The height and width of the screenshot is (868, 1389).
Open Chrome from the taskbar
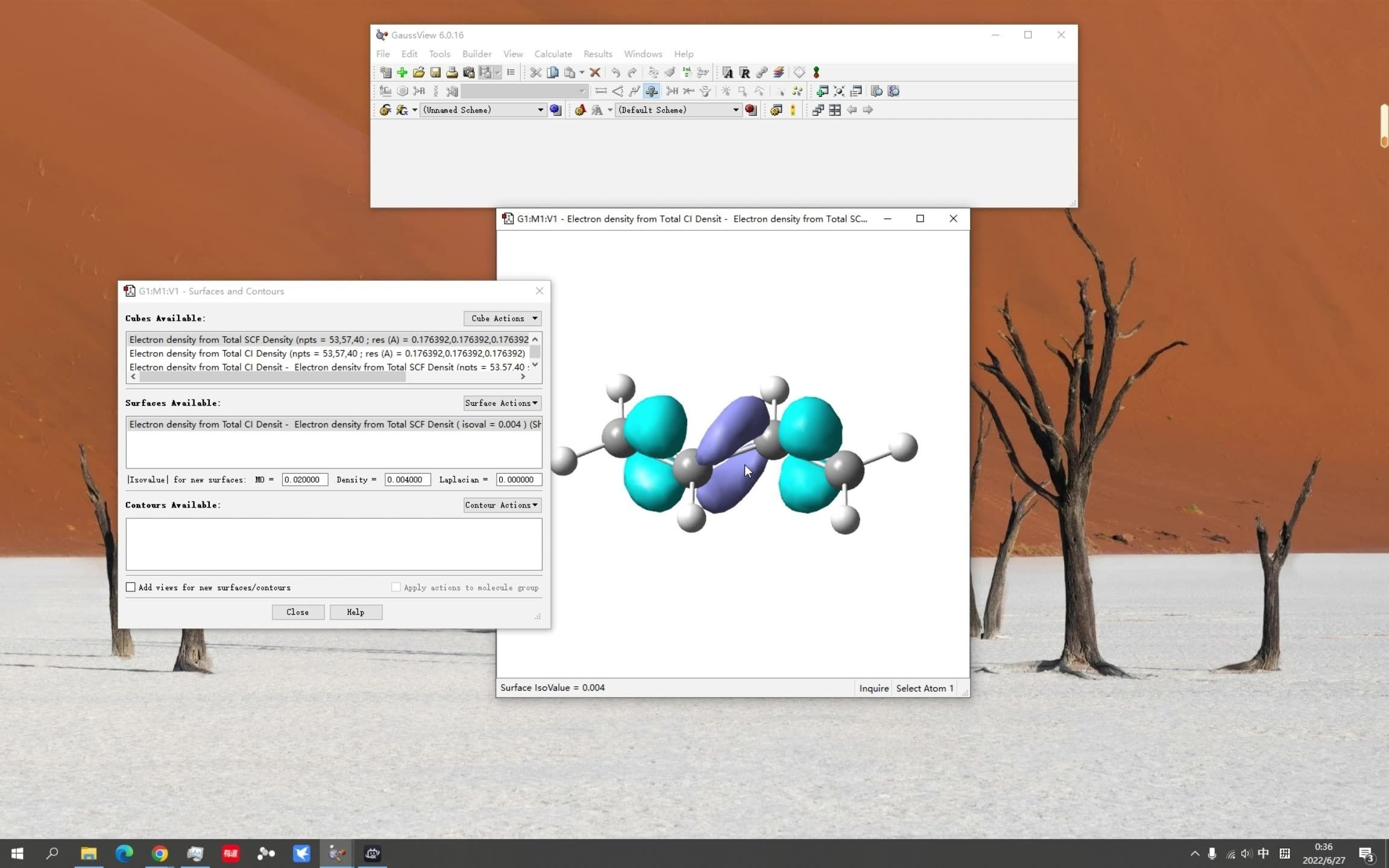[159, 853]
